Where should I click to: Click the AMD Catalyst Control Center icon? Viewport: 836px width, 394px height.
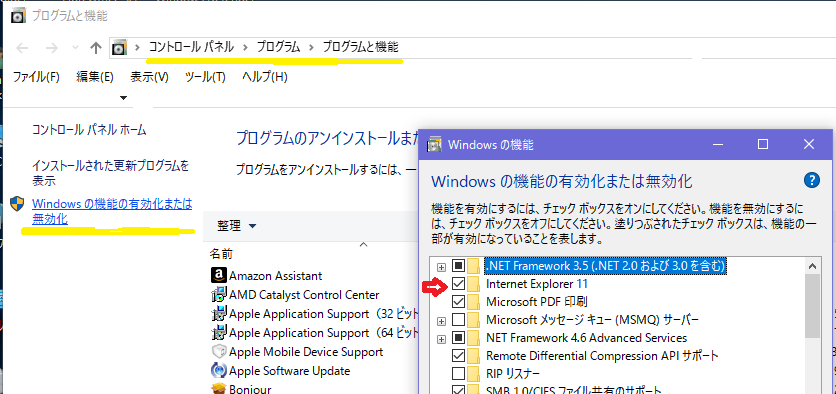[x=219, y=294]
